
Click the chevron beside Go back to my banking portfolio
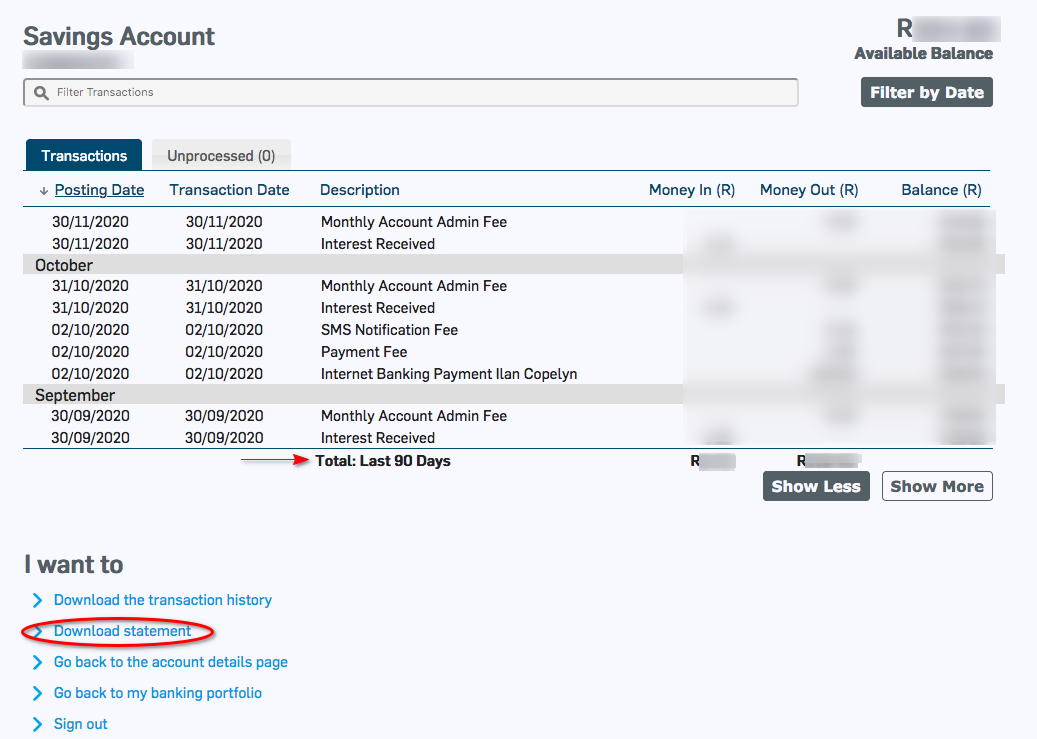tap(38, 693)
